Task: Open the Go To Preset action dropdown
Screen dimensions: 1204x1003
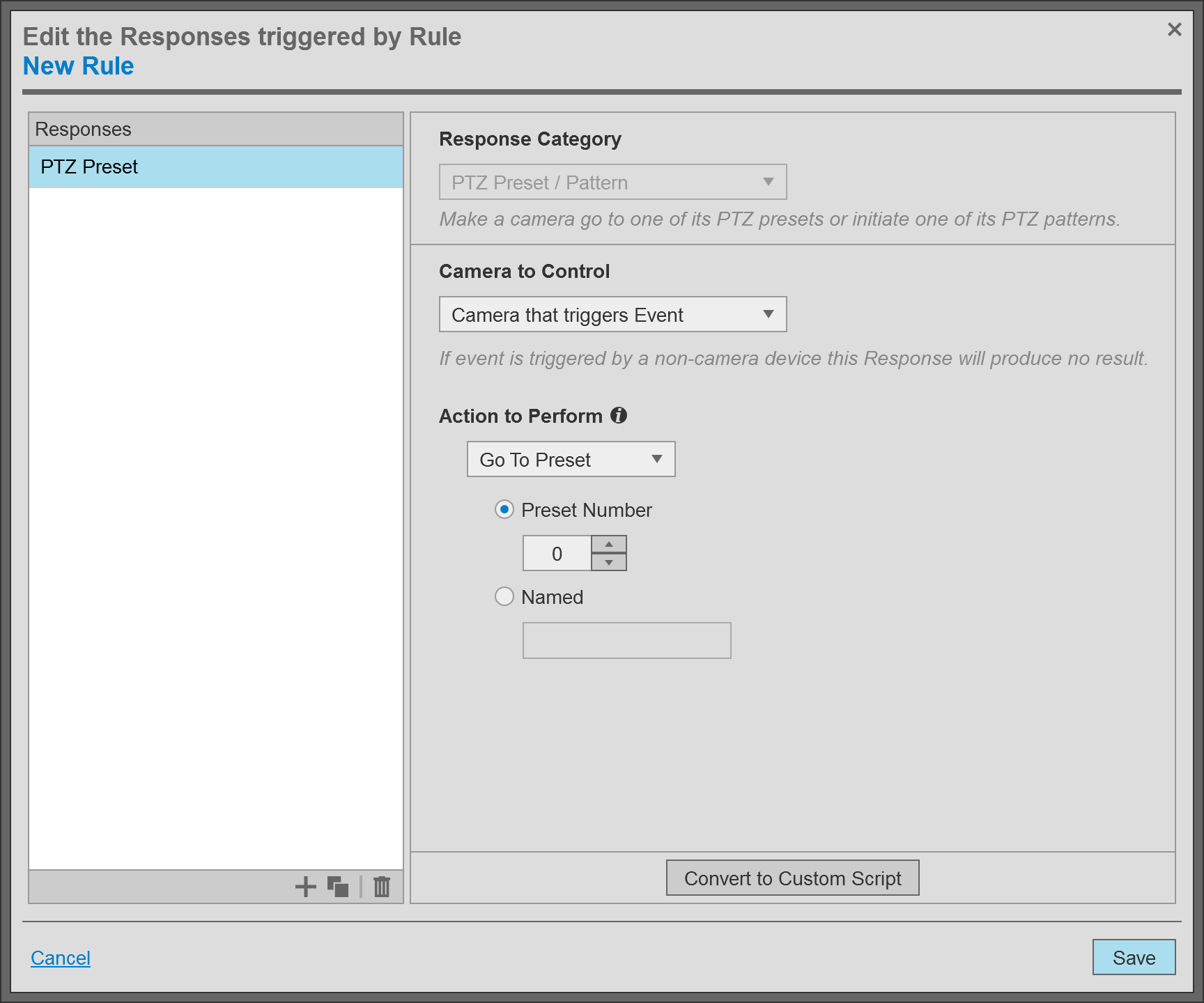Action: (571, 459)
